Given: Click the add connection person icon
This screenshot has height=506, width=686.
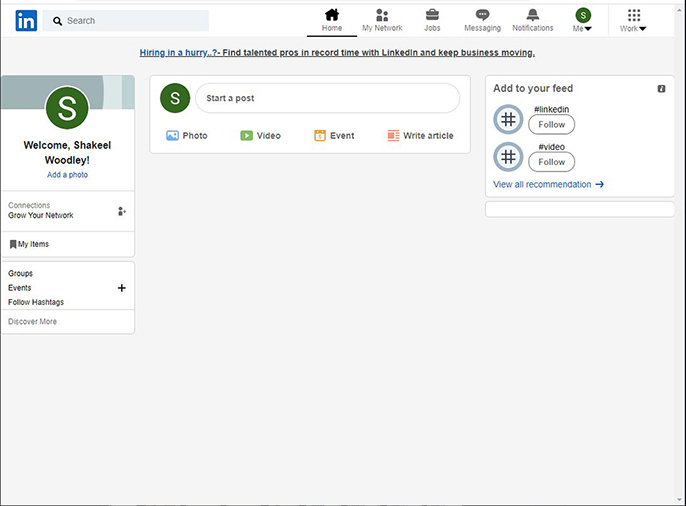Looking at the screenshot, I should click(122, 211).
